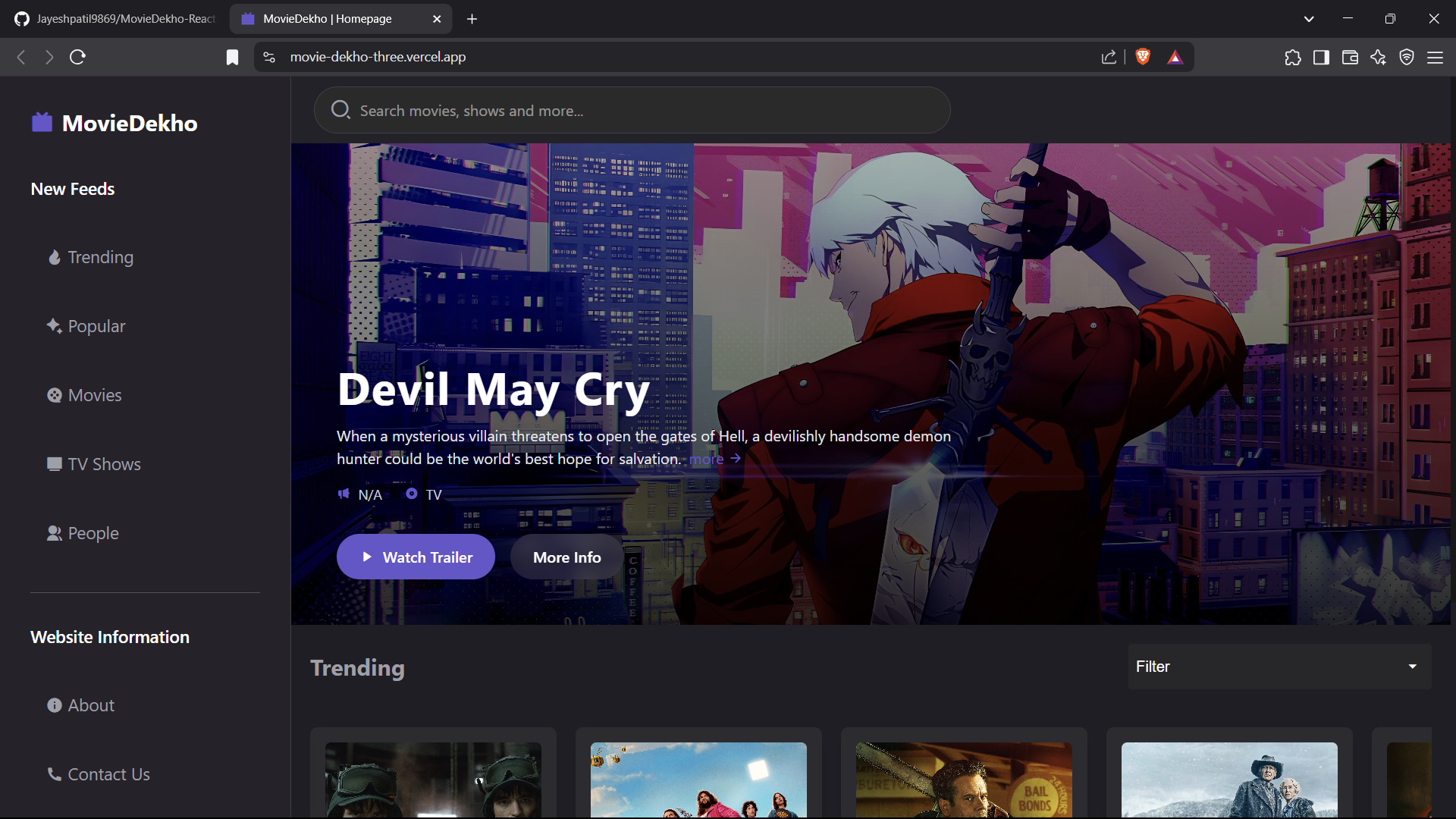Click the Popular sparkle icon in the sidebar
The image size is (1456, 819).
coord(55,326)
